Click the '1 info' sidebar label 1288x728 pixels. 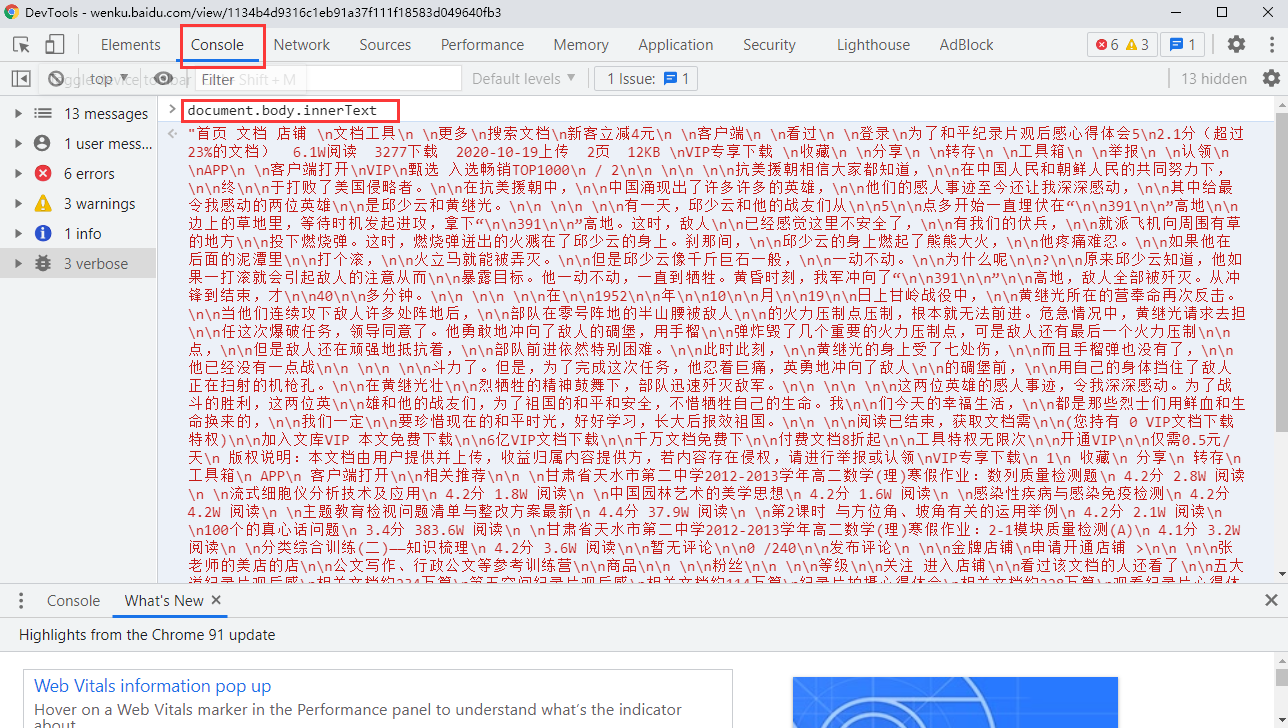point(83,234)
